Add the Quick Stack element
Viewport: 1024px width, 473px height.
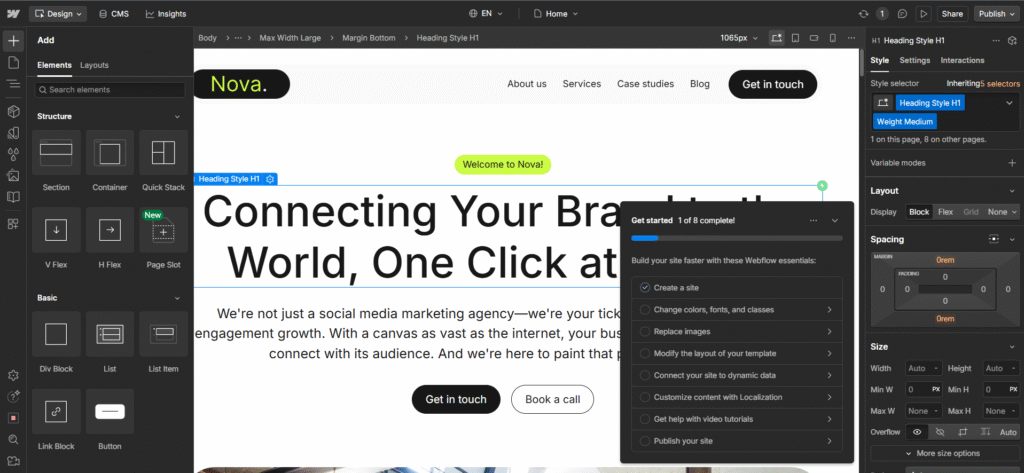pos(163,161)
